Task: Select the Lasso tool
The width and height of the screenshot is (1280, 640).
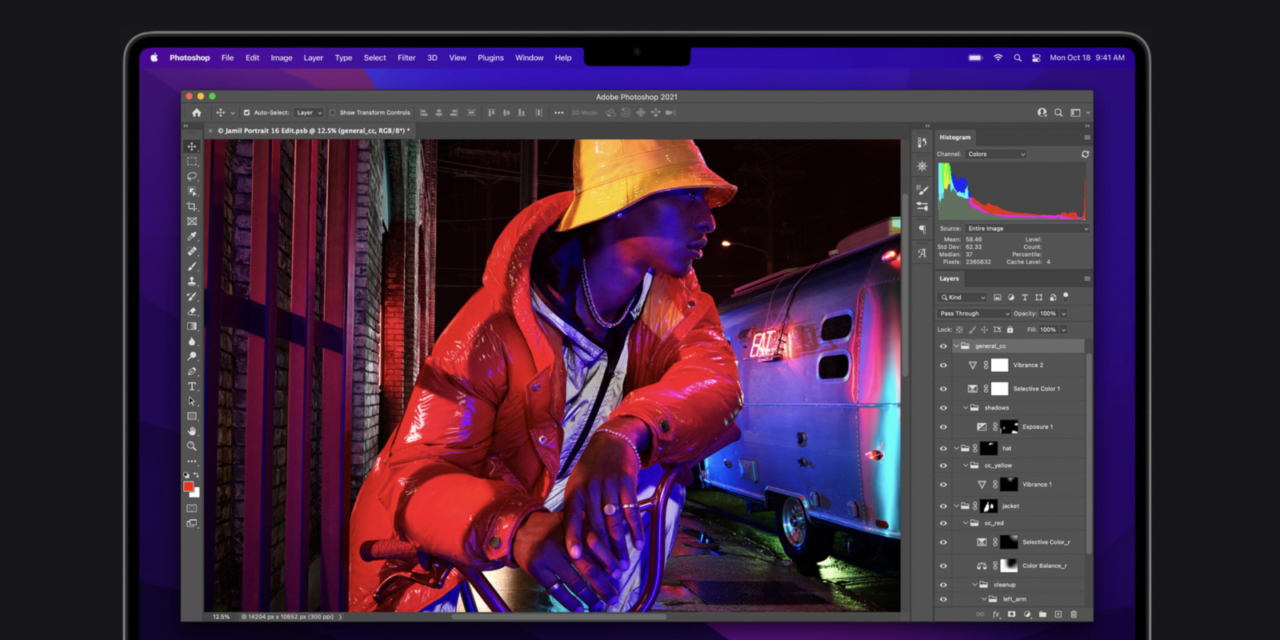Action: point(192,176)
